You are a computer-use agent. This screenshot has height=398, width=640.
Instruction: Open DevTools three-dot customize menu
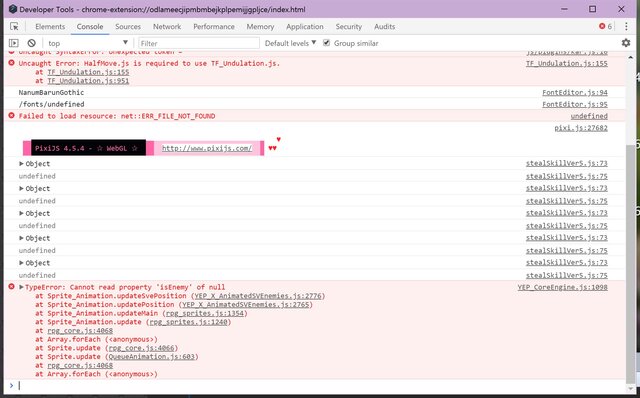click(626, 27)
